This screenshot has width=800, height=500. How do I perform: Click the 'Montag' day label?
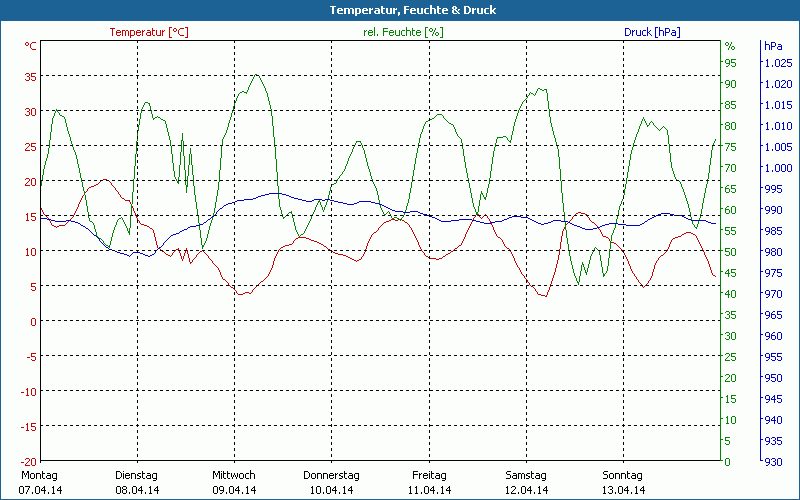(39, 475)
